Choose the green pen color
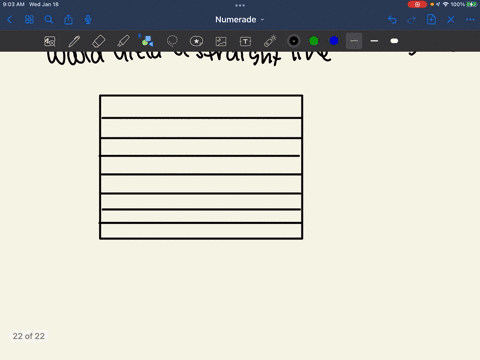 (314, 41)
